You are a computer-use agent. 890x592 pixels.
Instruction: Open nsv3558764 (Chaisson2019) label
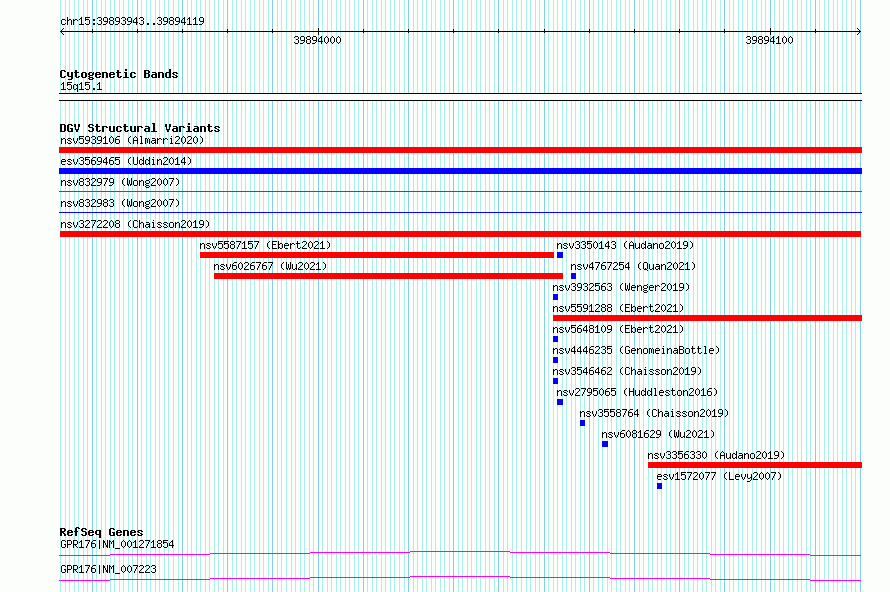click(x=654, y=413)
